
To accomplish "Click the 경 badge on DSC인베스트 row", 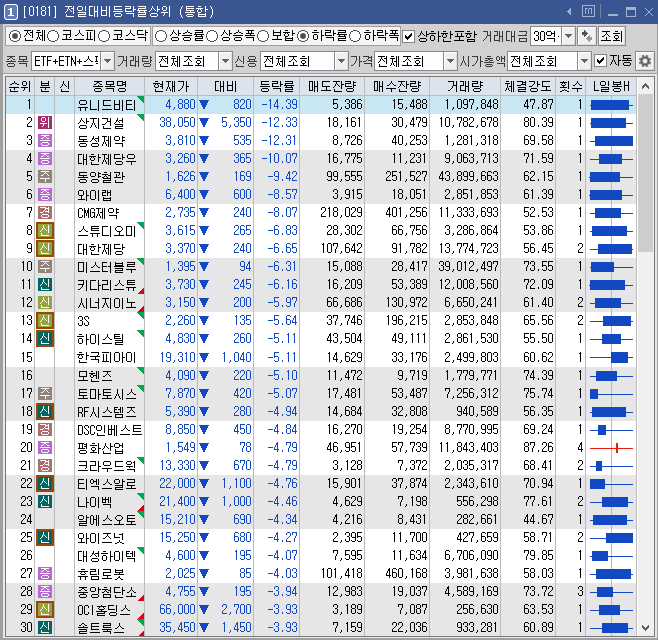I will pyautogui.click(x=45, y=429).
